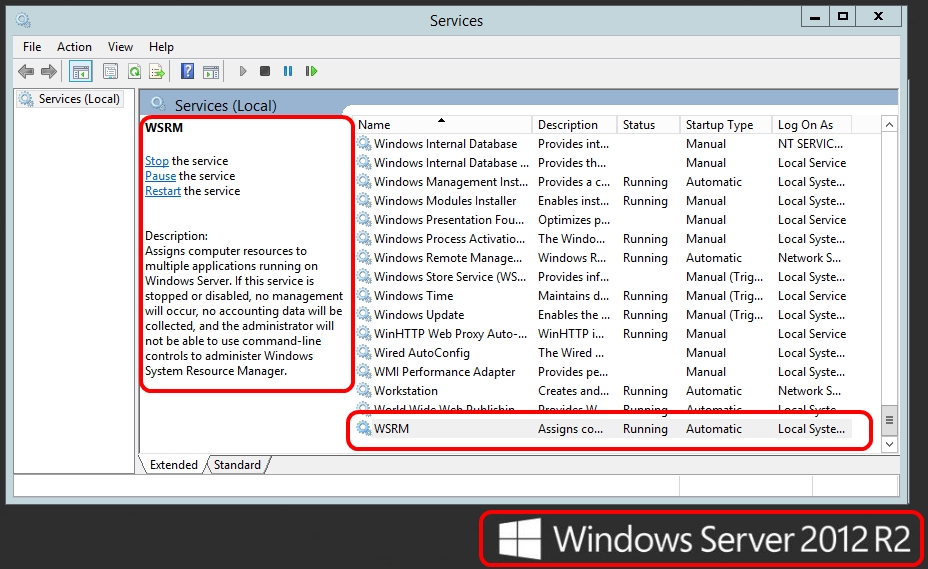Click the scrollbar down arrow in services list

pos(889,443)
